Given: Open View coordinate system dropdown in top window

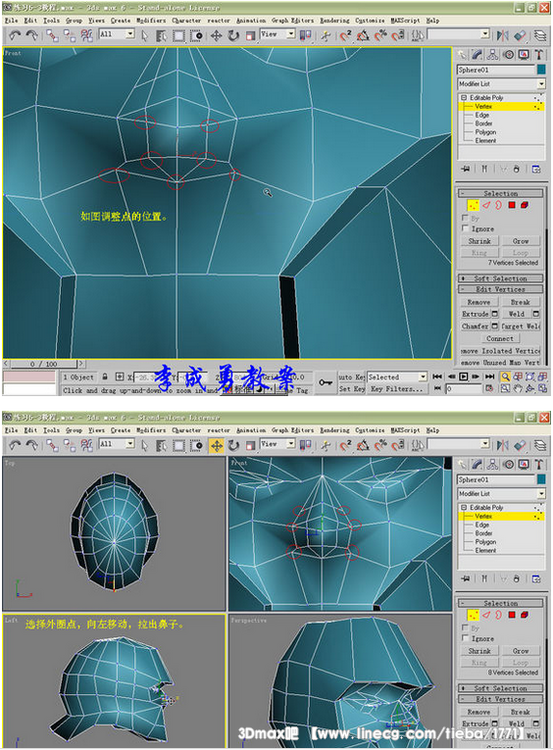Looking at the screenshot, I should (x=290, y=34).
